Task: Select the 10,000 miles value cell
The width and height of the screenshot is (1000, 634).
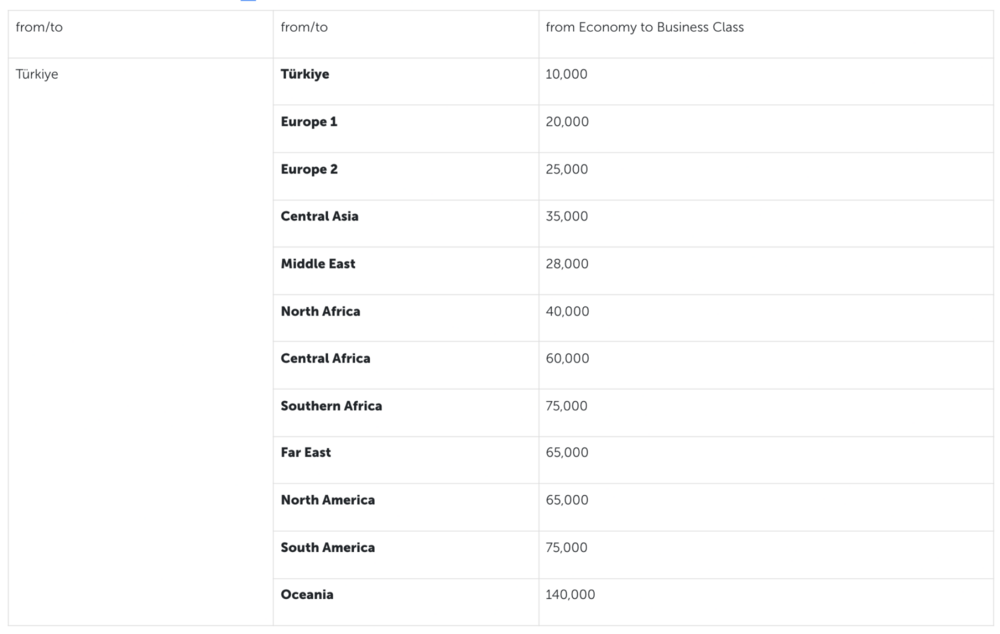Action: 567,75
